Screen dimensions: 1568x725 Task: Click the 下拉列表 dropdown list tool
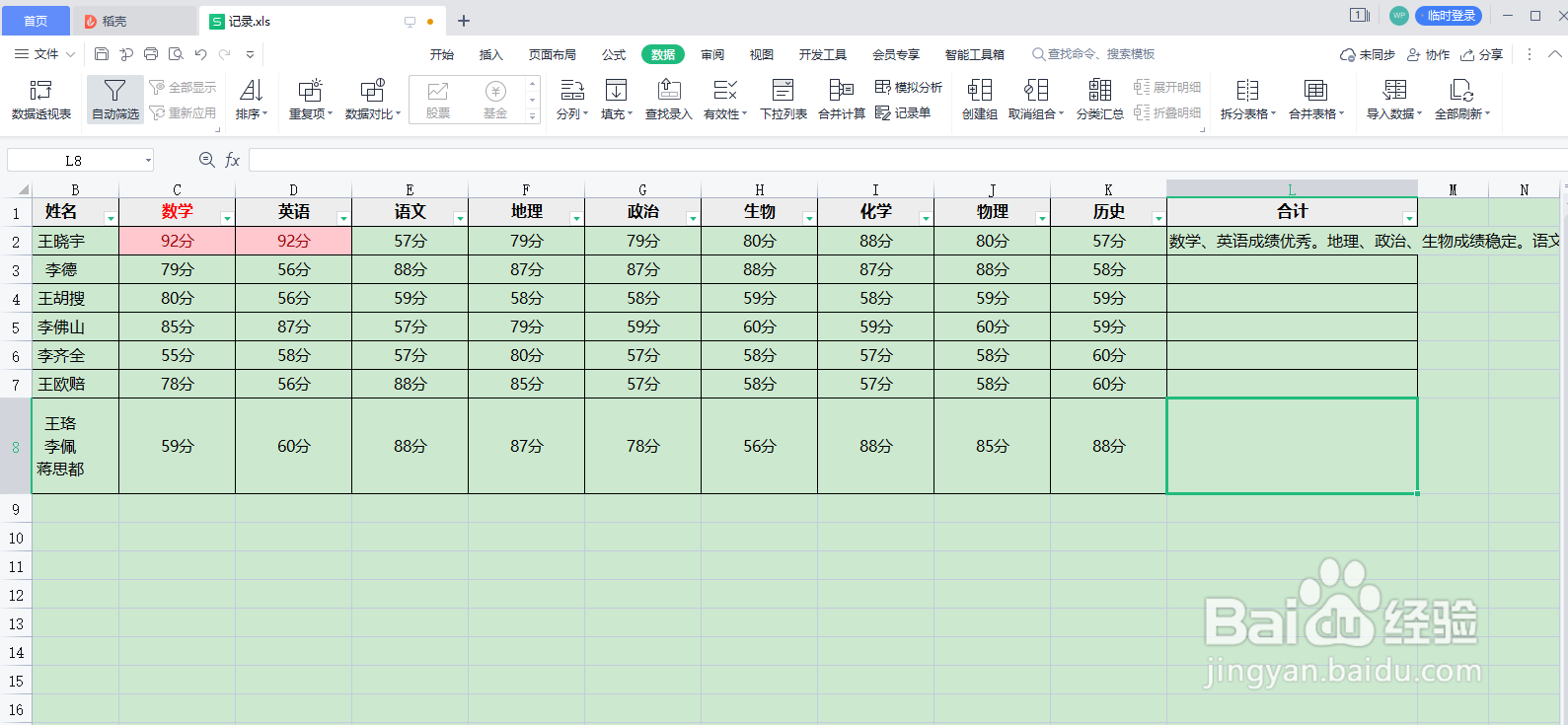coord(784,100)
